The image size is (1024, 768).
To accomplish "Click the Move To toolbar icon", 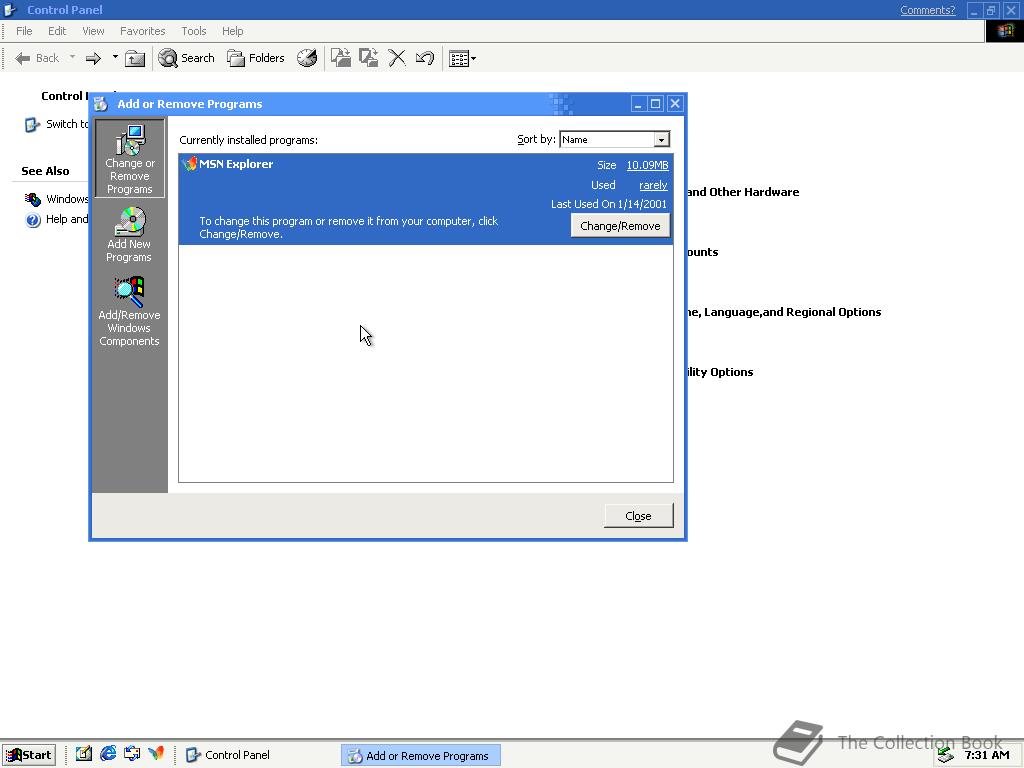I will click(341, 58).
